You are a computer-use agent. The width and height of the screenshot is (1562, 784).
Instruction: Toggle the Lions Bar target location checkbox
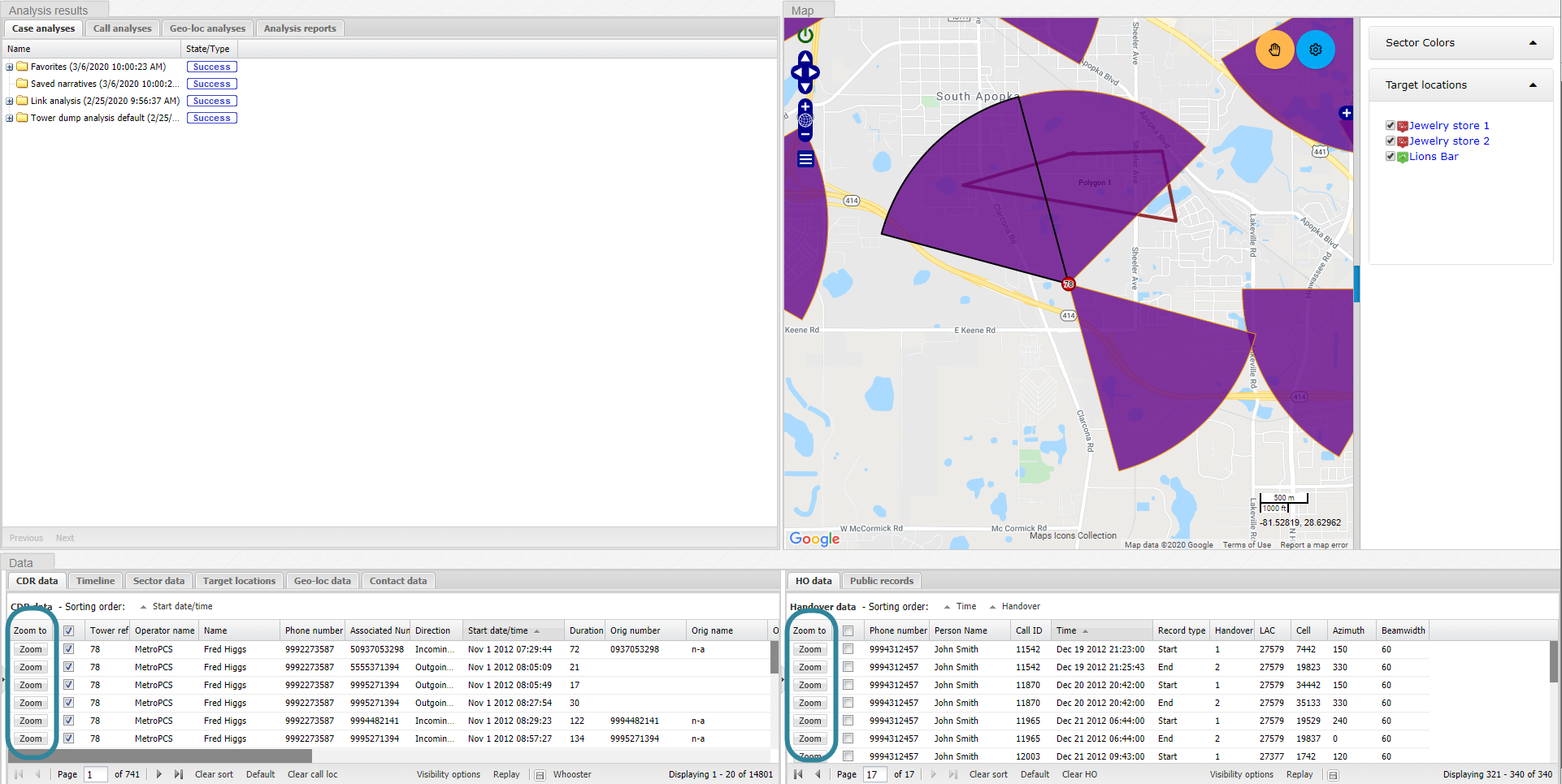pos(1390,156)
